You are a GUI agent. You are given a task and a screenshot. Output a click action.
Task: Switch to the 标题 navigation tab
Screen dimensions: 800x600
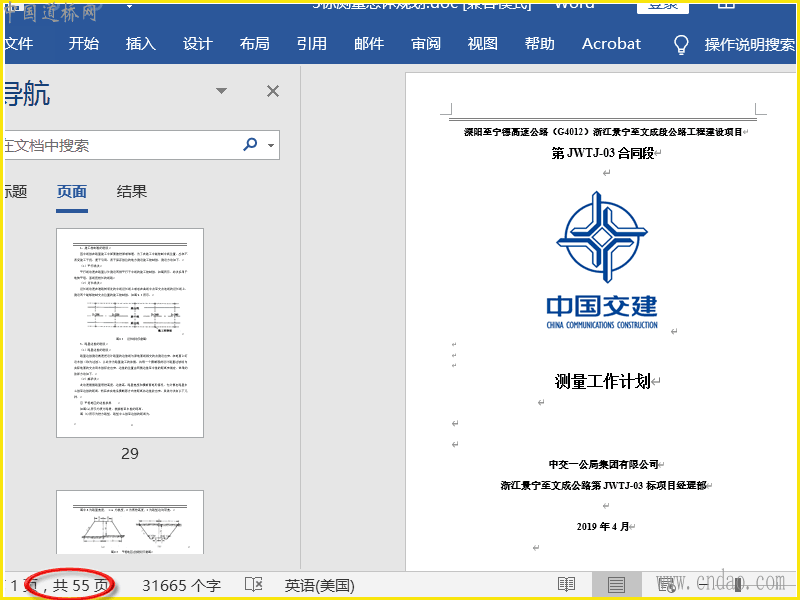click(x=16, y=192)
